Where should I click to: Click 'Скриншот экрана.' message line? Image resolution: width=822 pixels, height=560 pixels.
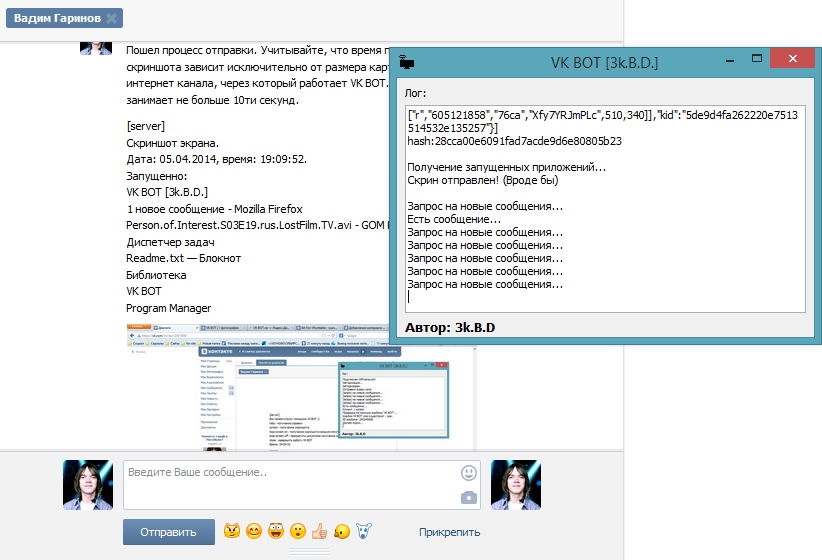point(172,143)
